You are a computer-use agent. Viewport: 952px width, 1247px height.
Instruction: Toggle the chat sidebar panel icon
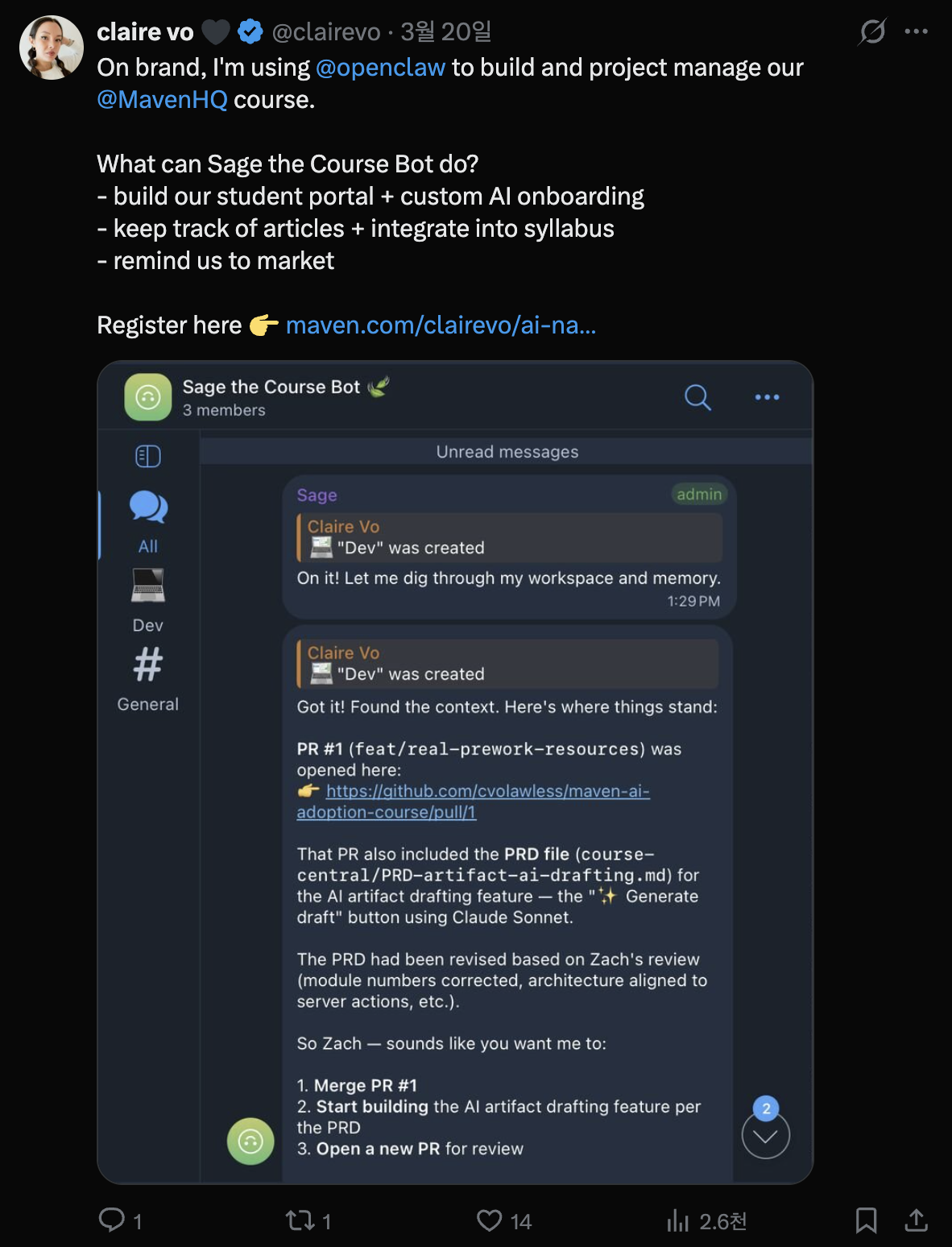coord(148,457)
